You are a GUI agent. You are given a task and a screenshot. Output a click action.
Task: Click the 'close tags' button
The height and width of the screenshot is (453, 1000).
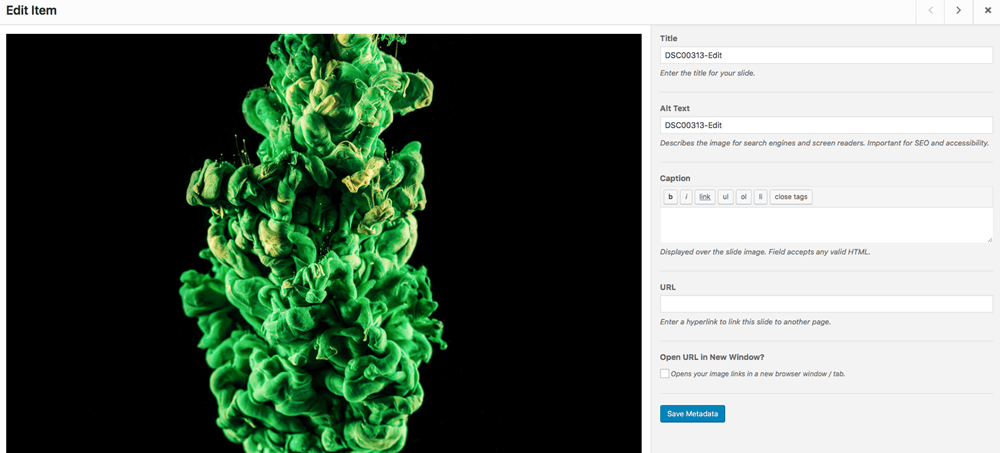791,197
